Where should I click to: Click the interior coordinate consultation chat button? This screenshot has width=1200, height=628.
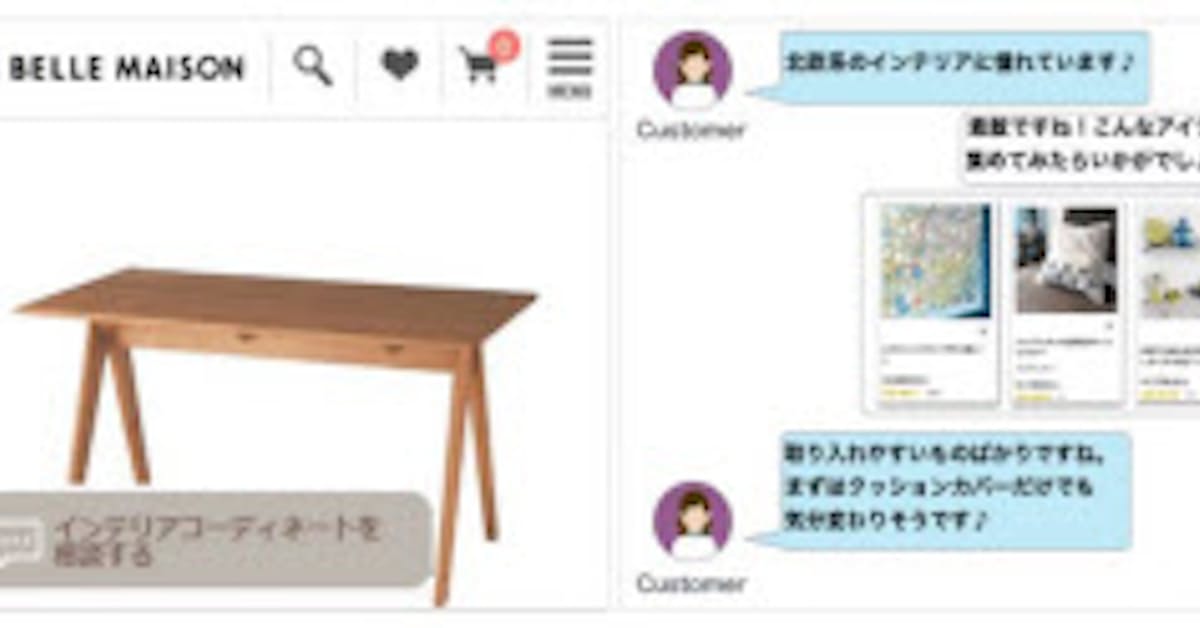pos(215,540)
